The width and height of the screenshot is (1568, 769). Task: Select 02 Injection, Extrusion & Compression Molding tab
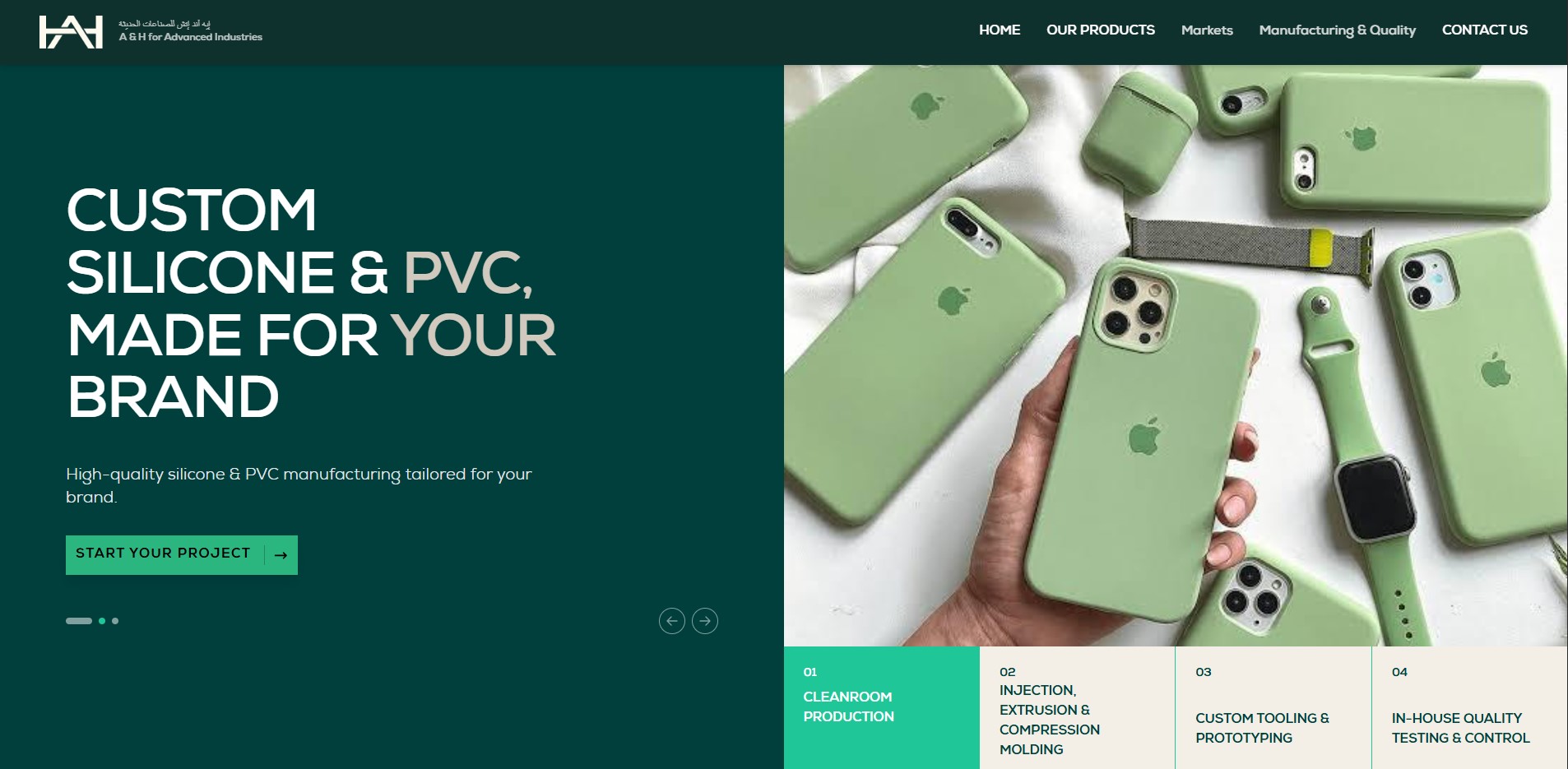1078,707
